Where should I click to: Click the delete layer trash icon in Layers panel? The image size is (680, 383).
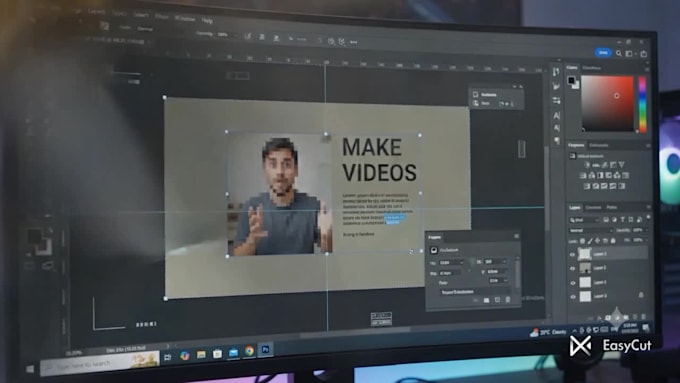coord(643,317)
